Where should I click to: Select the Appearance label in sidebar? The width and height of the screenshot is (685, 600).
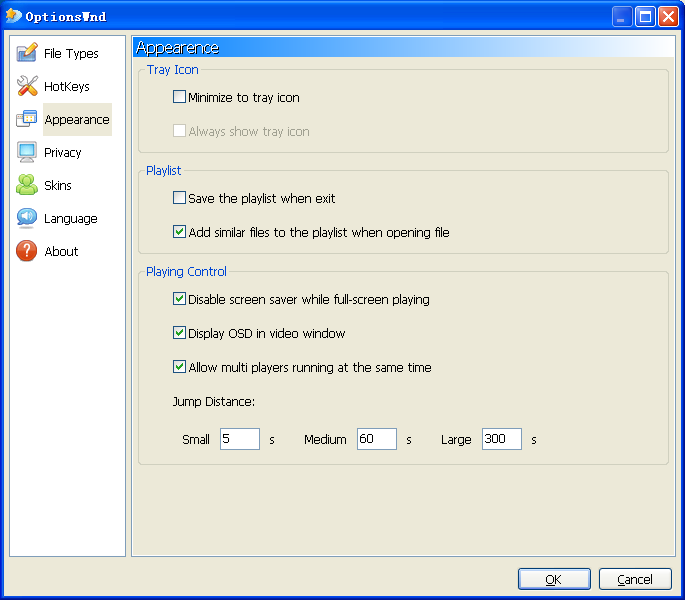point(77,119)
